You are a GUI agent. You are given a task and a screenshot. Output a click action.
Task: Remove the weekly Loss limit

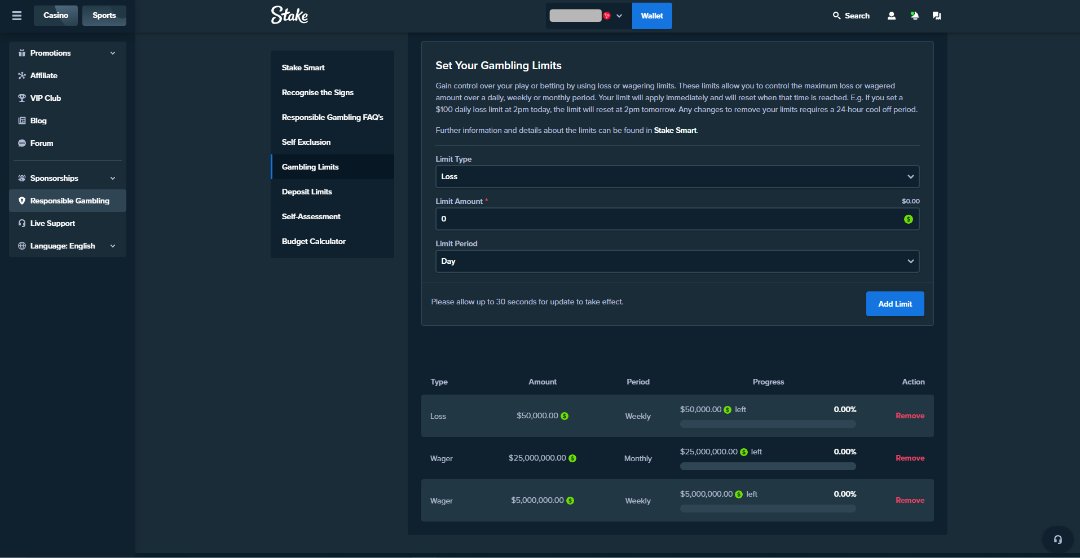[x=910, y=416]
